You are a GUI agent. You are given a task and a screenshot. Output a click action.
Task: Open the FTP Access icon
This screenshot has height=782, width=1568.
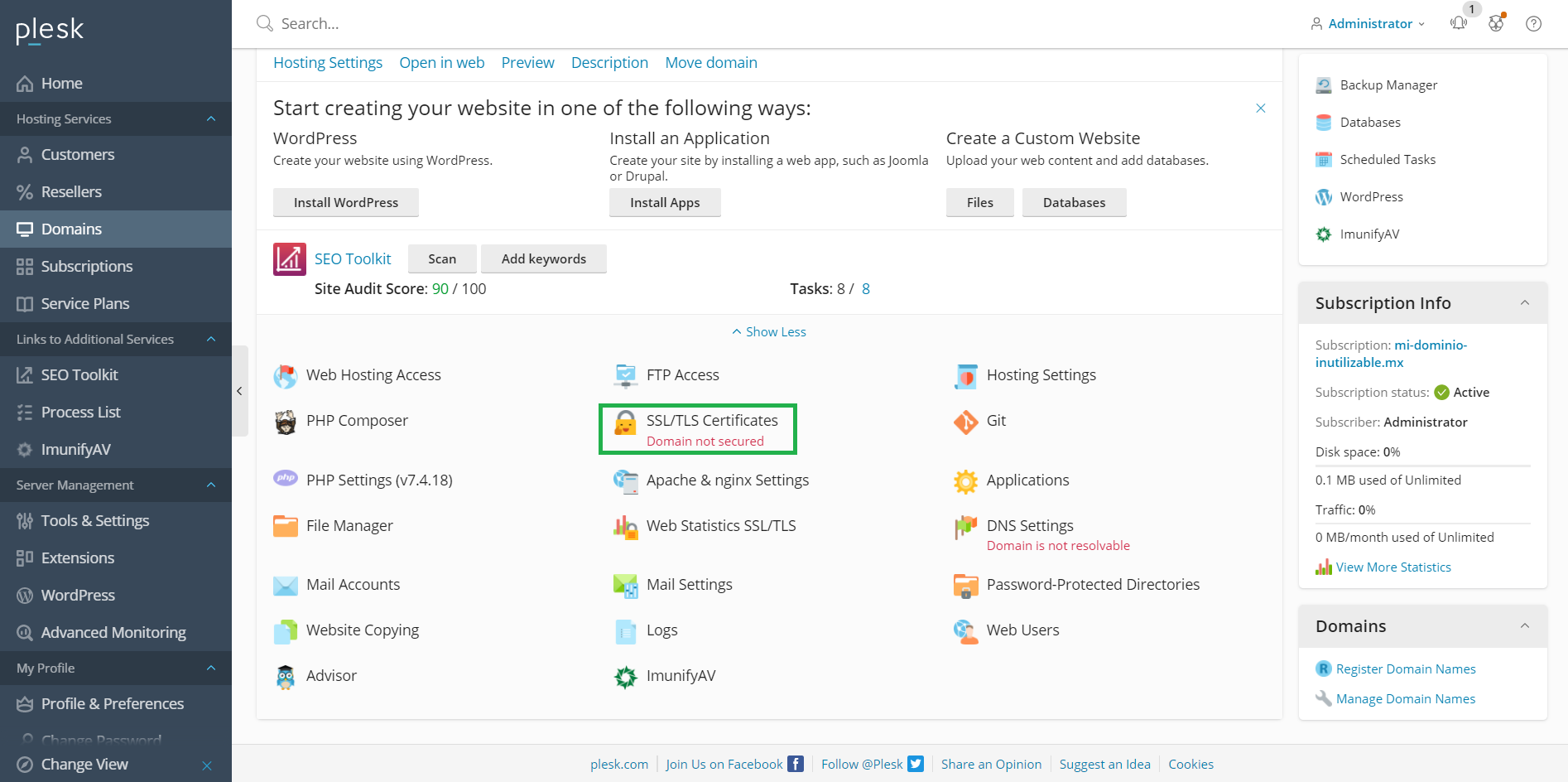(x=626, y=376)
